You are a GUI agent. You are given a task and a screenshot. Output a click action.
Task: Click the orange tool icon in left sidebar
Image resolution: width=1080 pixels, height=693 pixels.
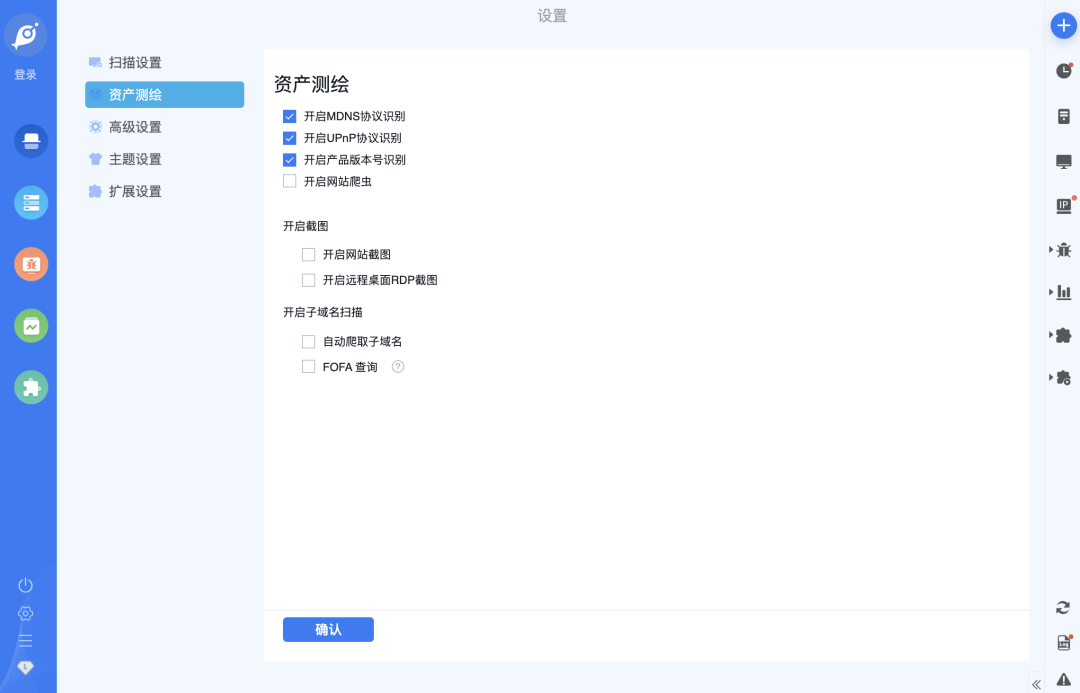[x=30, y=265]
